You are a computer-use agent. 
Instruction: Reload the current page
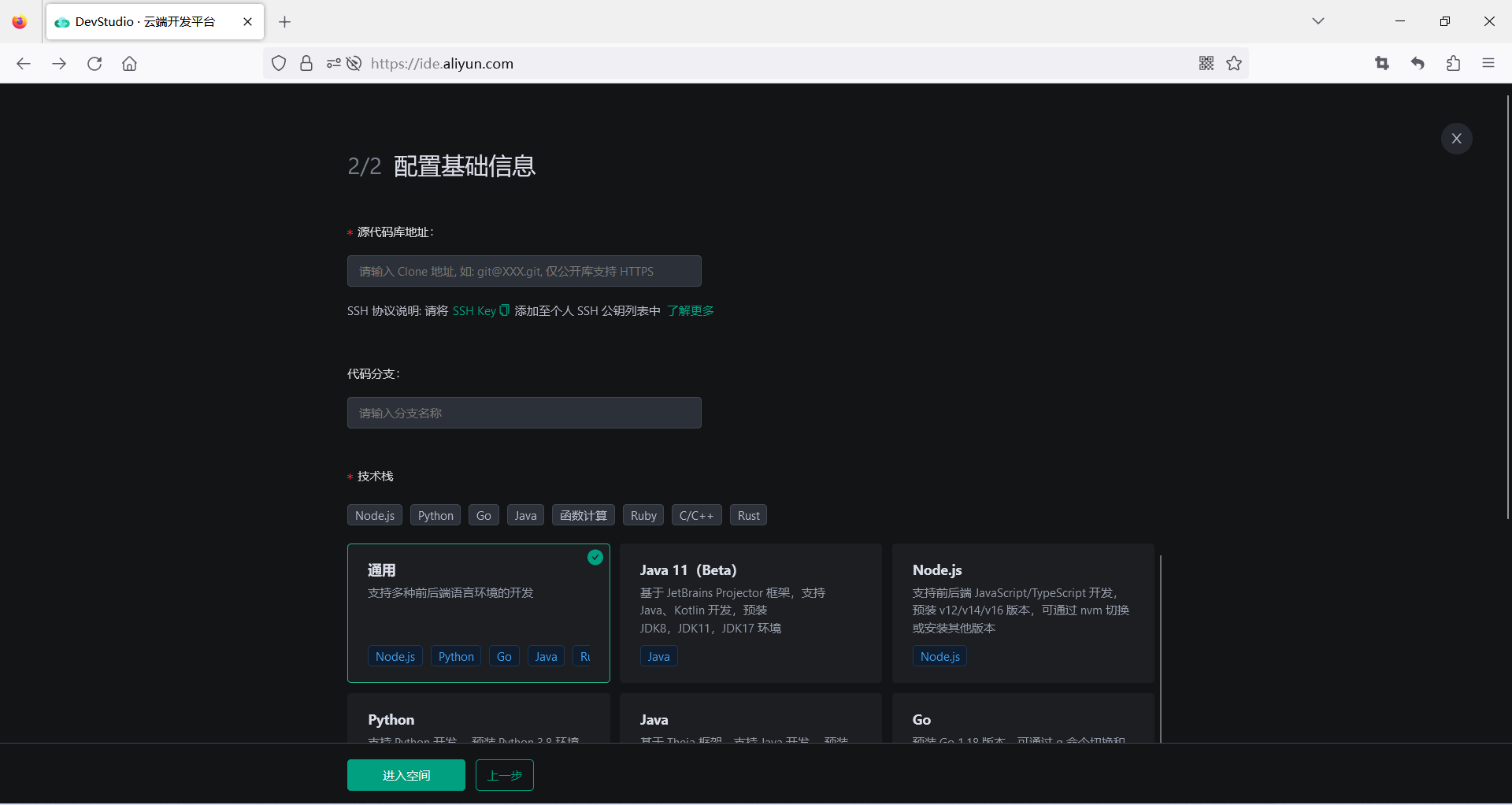[94, 64]
